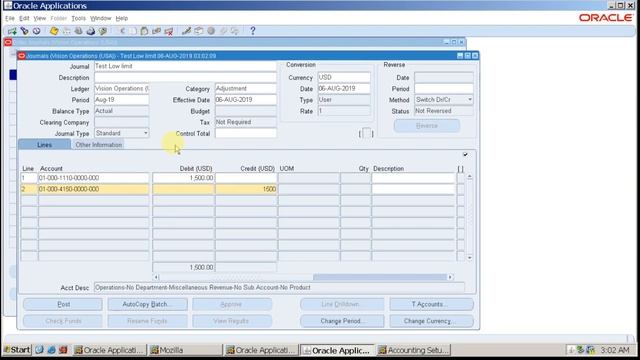Click the New record toolbar icon
640x360 pixels.
12,31
